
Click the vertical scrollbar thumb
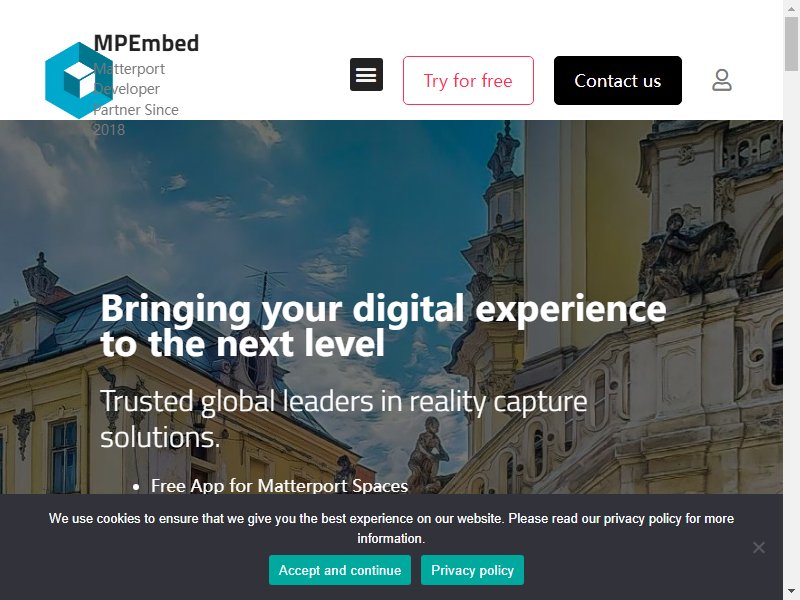pos(792,44)
